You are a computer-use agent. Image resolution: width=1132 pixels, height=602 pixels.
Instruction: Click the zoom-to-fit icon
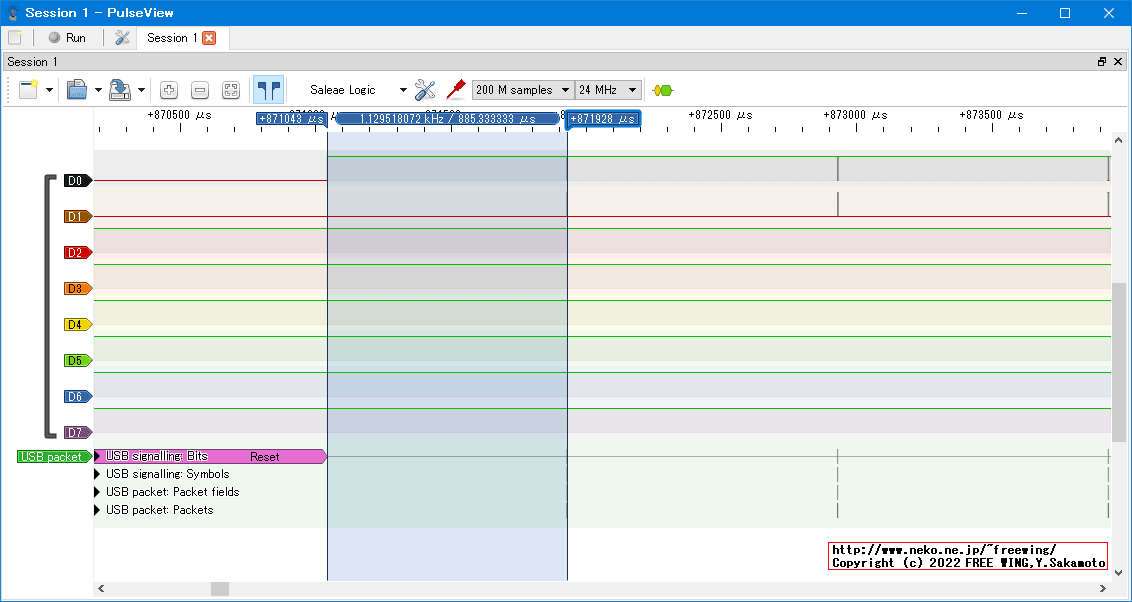pyautogui.click(x=231, y=90)
